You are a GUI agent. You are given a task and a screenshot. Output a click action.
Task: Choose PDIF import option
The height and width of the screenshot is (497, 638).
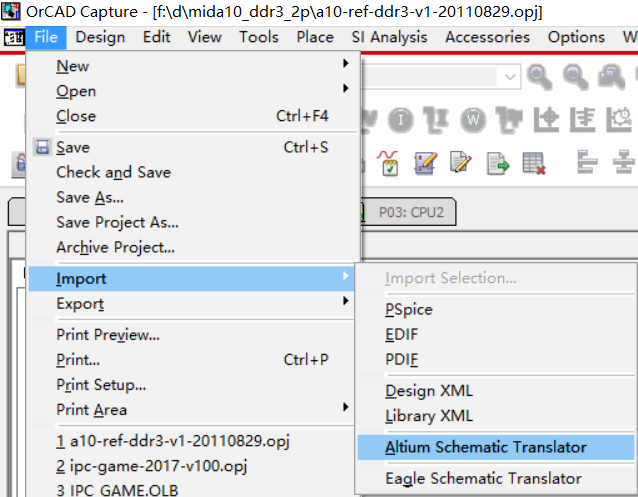click(x=496, y=359)
